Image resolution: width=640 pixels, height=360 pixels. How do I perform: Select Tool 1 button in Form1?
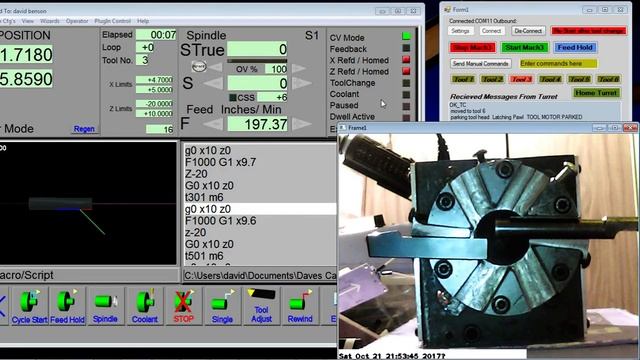coord(463,79)
